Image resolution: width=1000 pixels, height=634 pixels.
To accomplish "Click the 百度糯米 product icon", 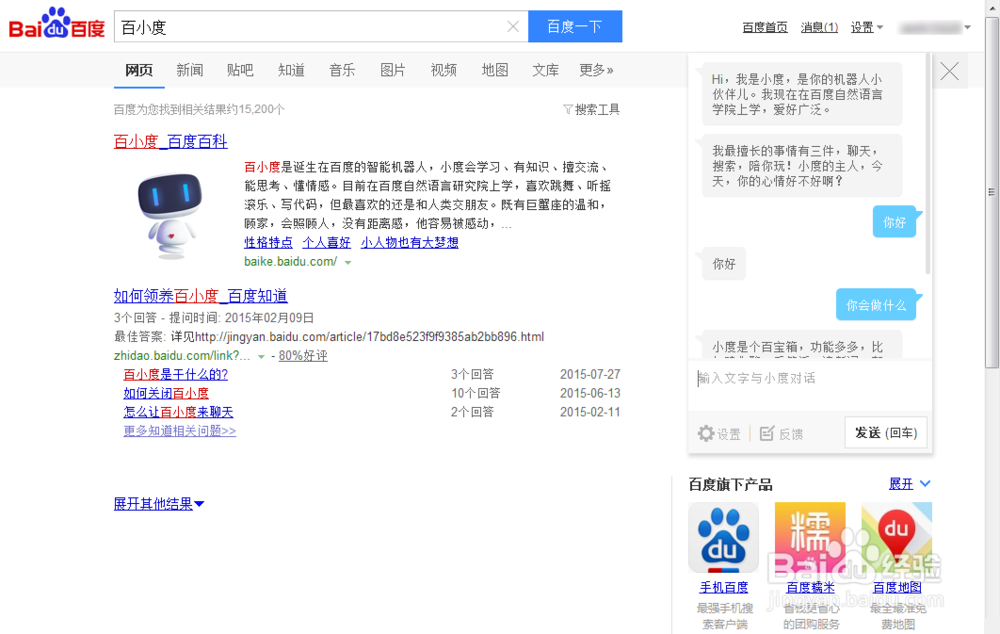I will click(810, 538).
